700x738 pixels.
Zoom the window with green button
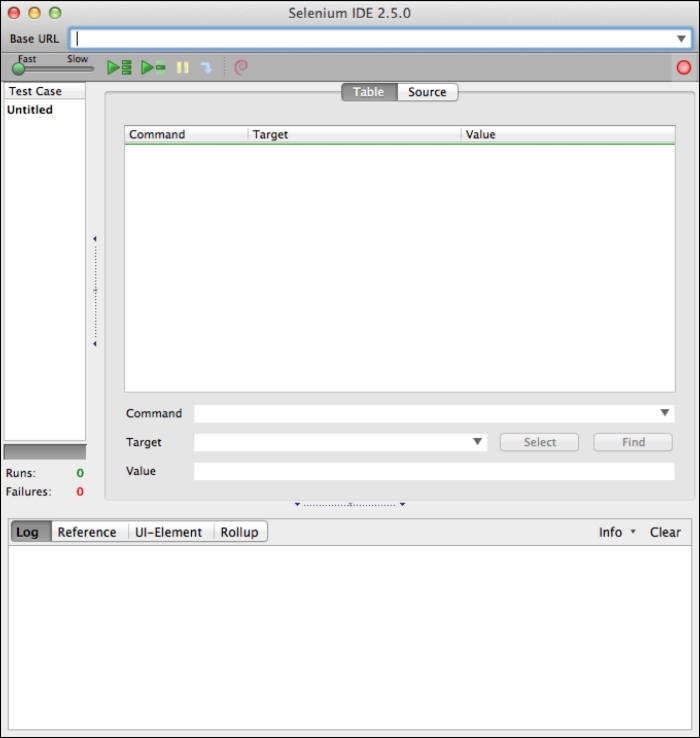point(55,13)
